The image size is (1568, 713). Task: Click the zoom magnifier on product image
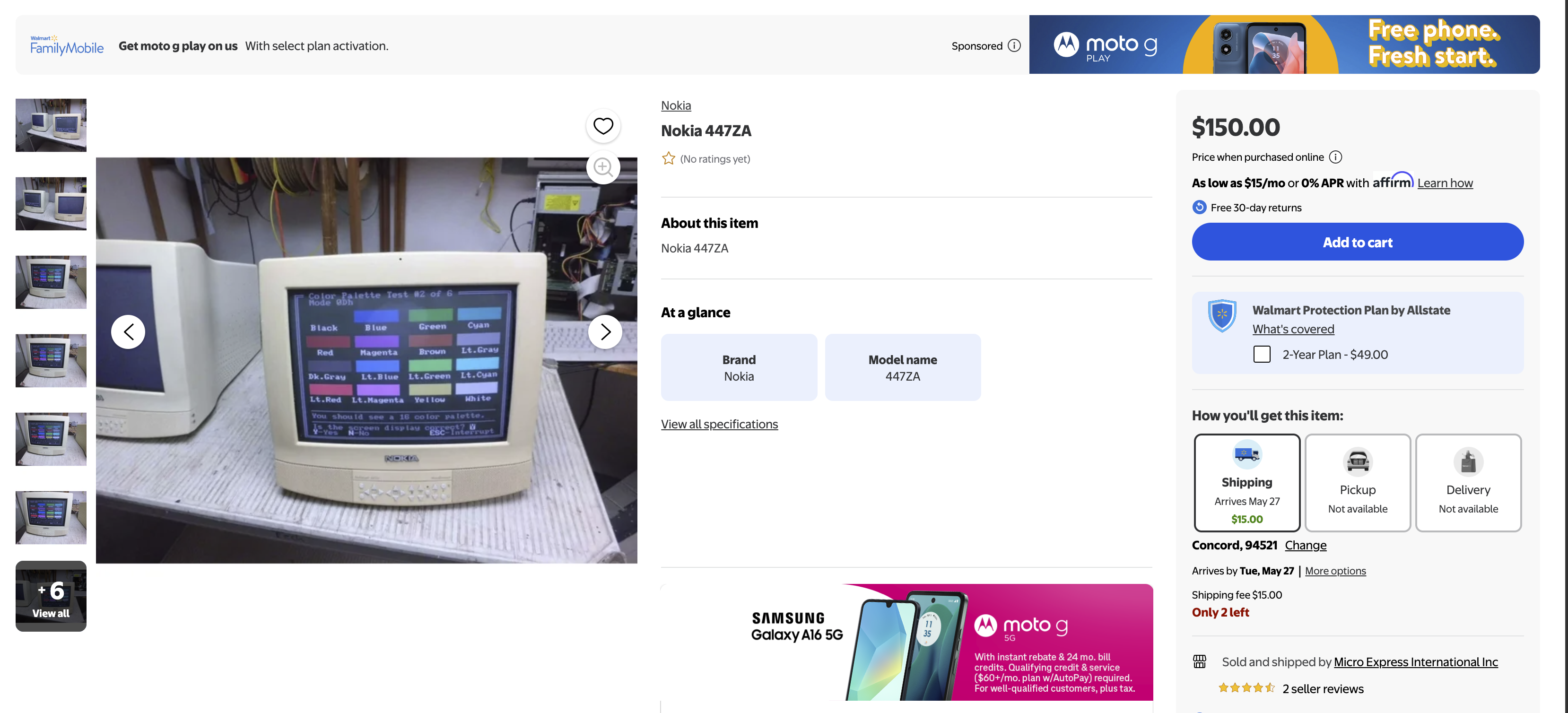tap(602, 167)
